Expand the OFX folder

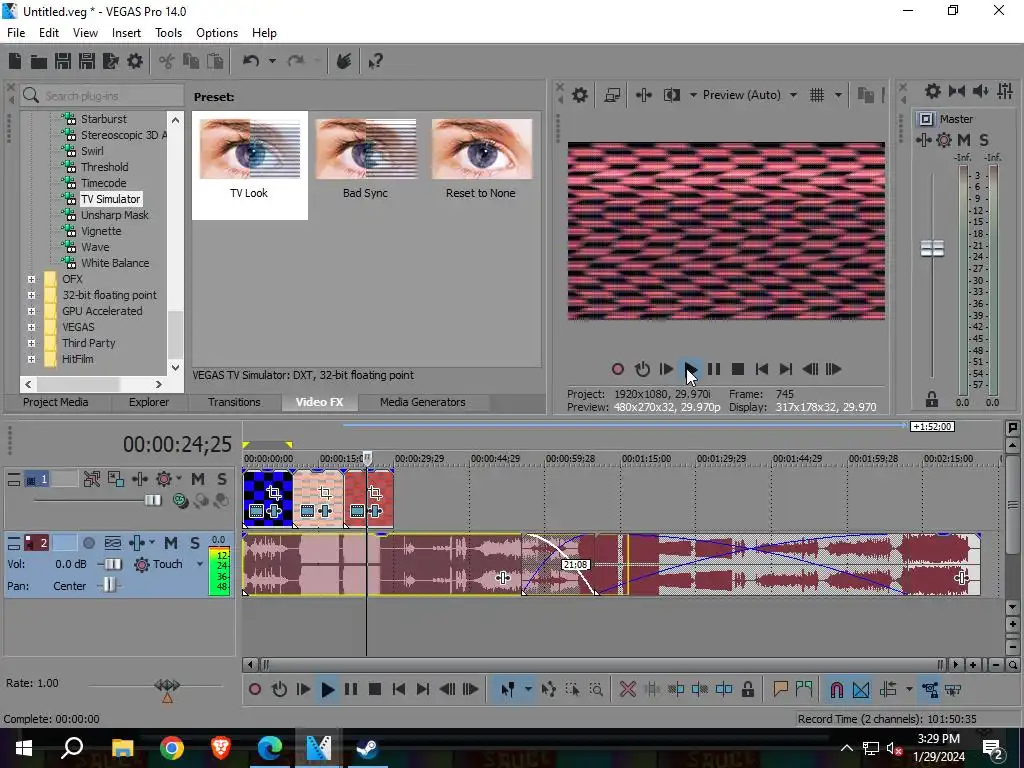(31, 279)
